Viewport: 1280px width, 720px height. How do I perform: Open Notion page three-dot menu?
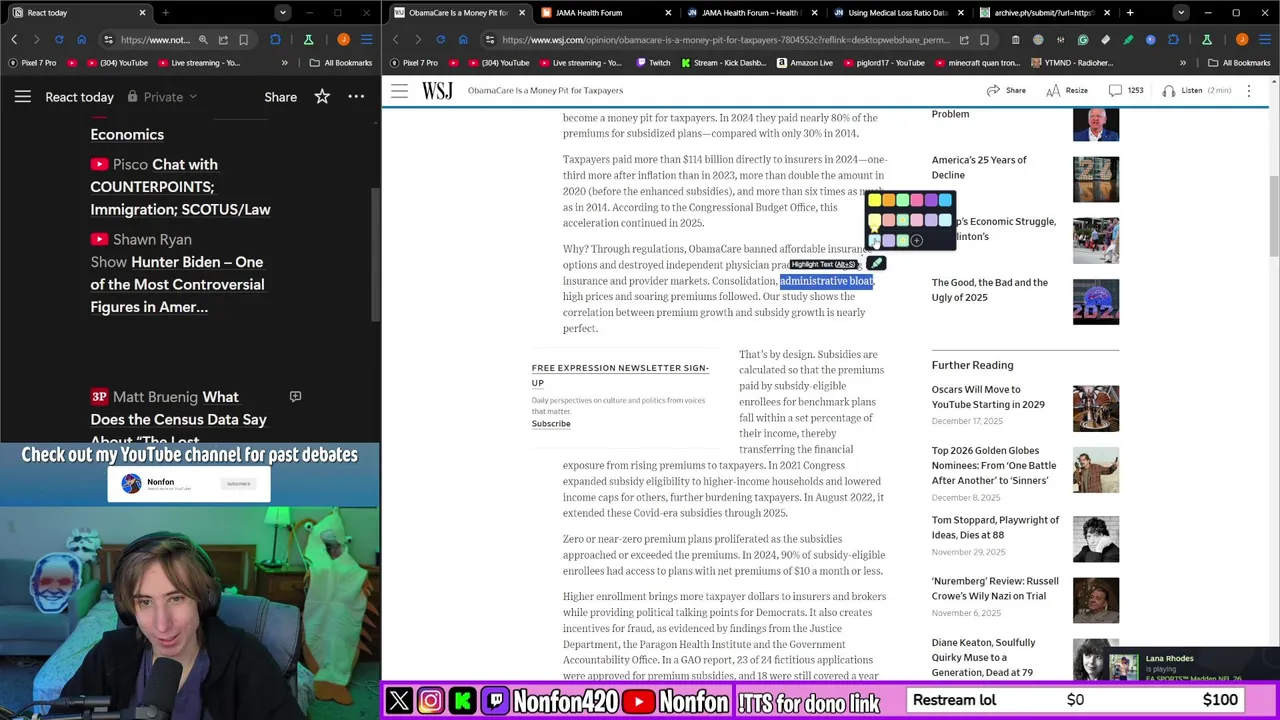click(356, 97)
